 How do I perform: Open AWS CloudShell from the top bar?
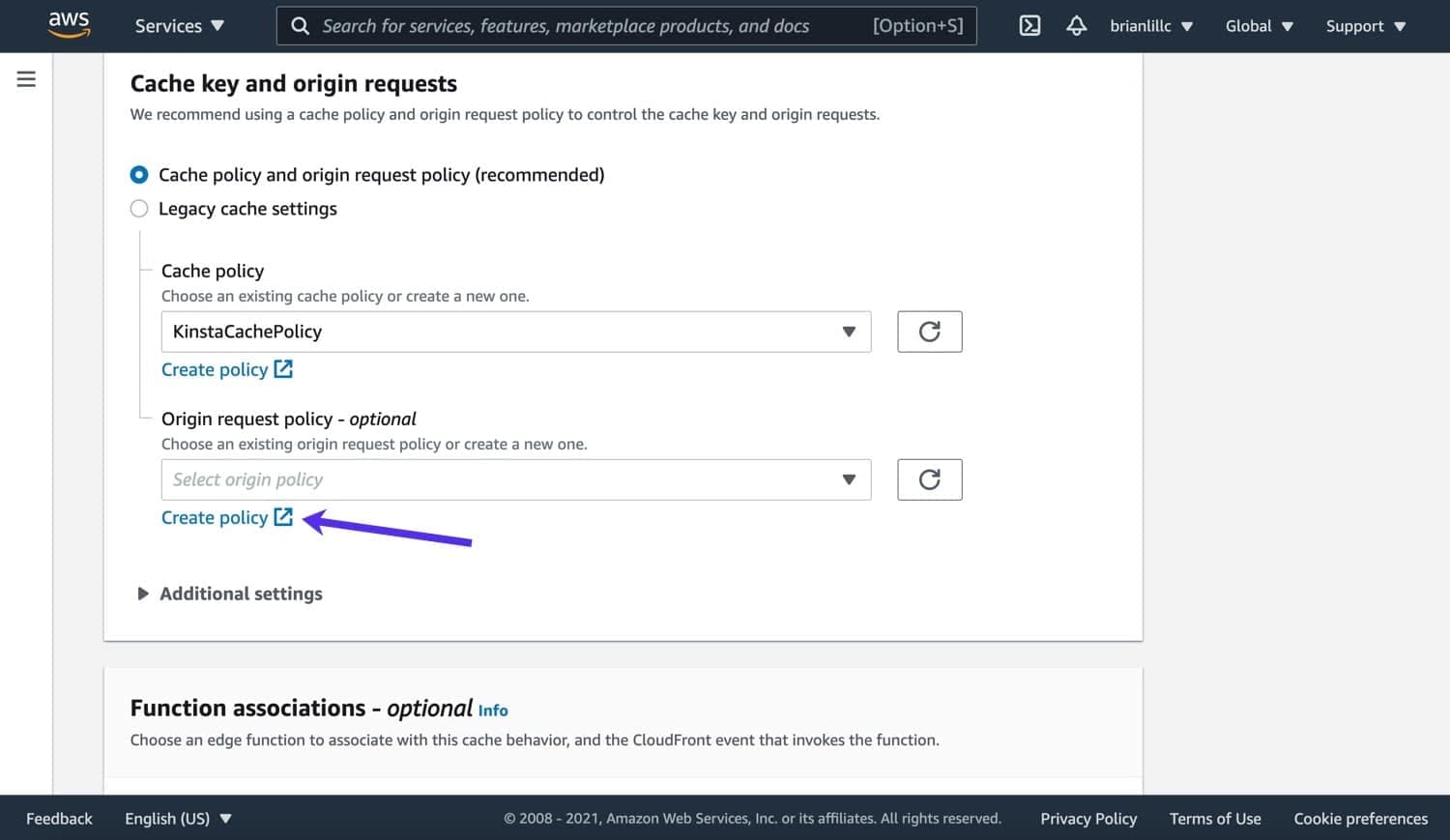pos(1029,26)
